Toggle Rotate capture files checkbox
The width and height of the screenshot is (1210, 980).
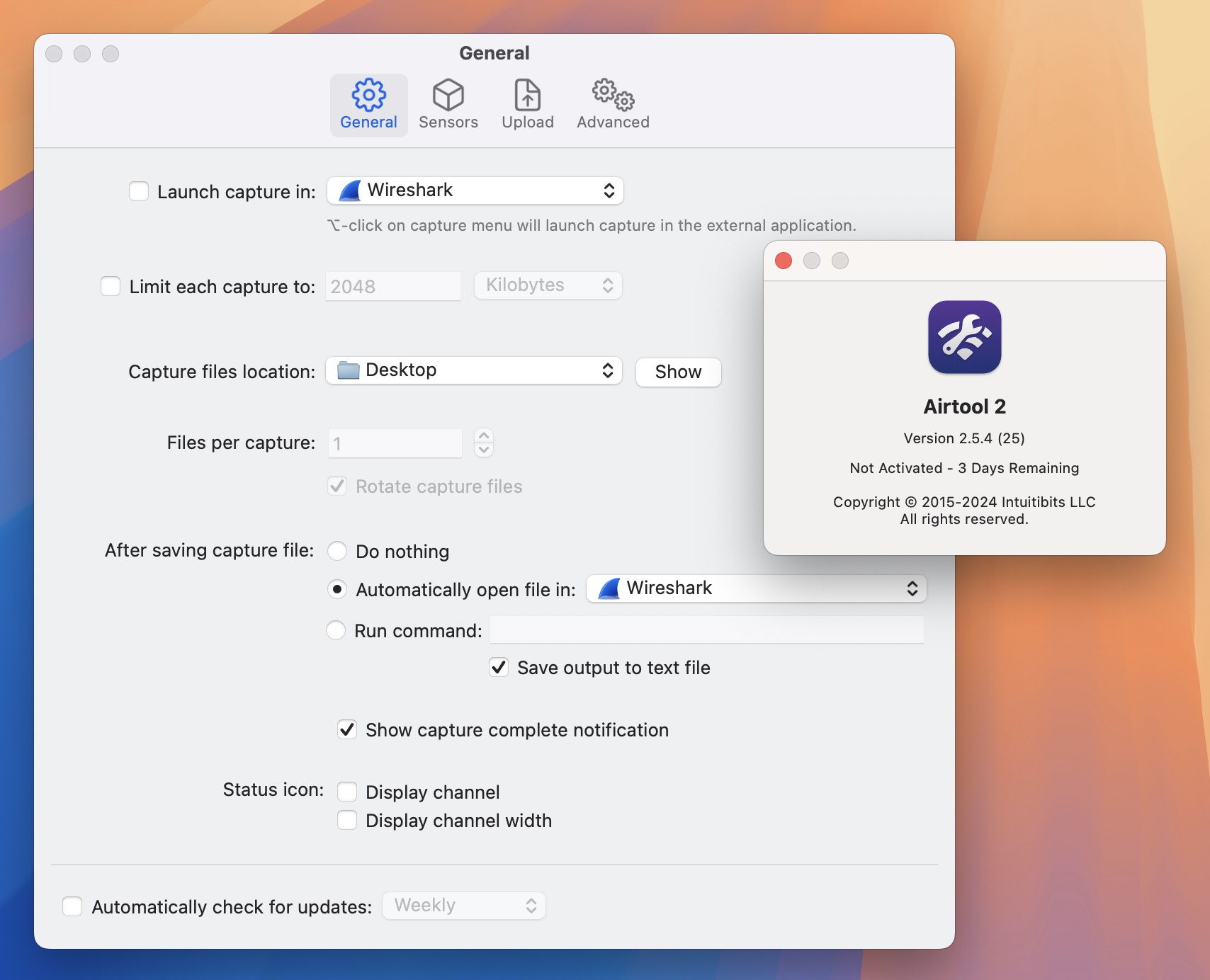tap(337, 486)
